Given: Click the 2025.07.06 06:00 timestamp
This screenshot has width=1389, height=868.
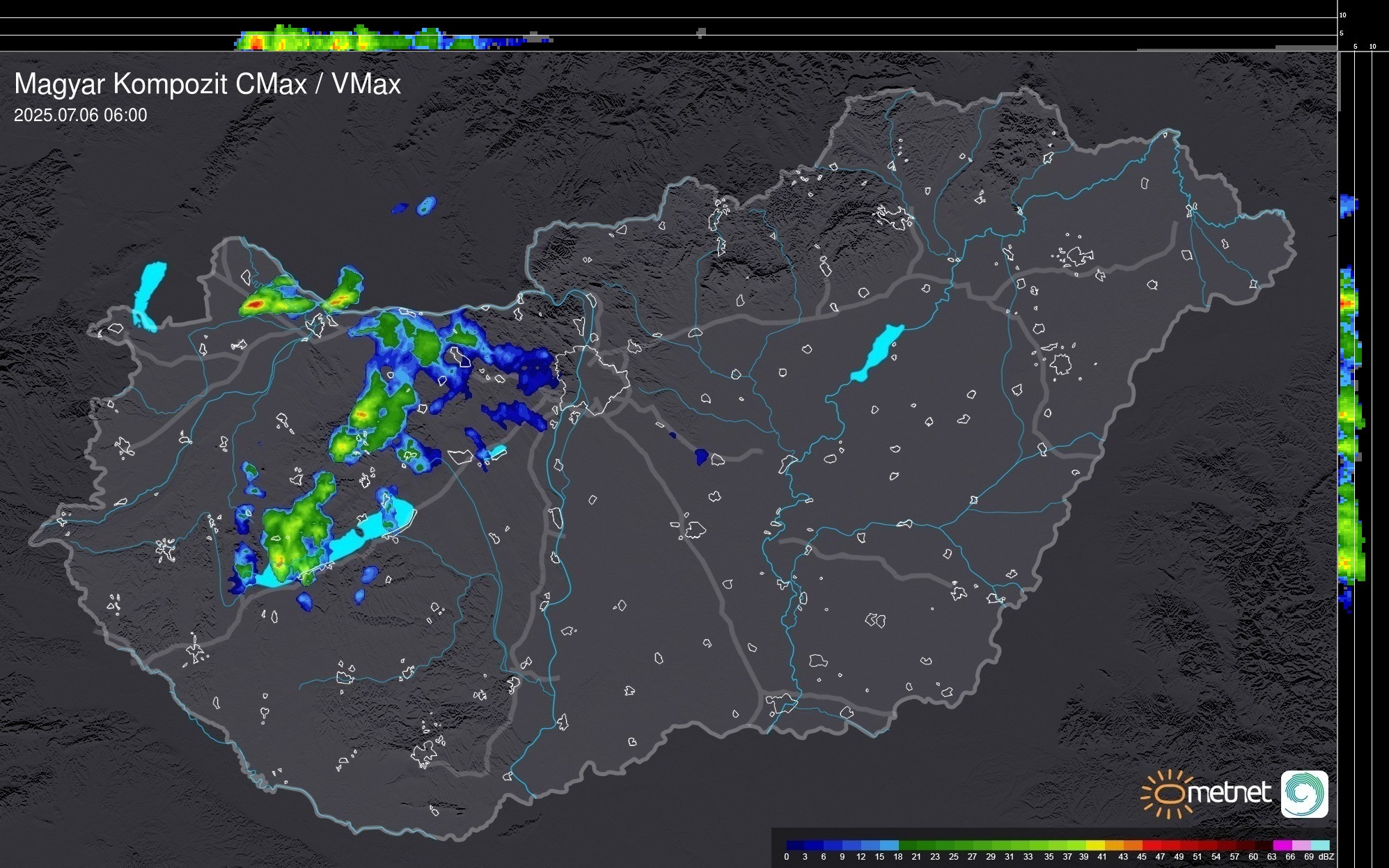Looking at the screenshot, I should [81, 116].
